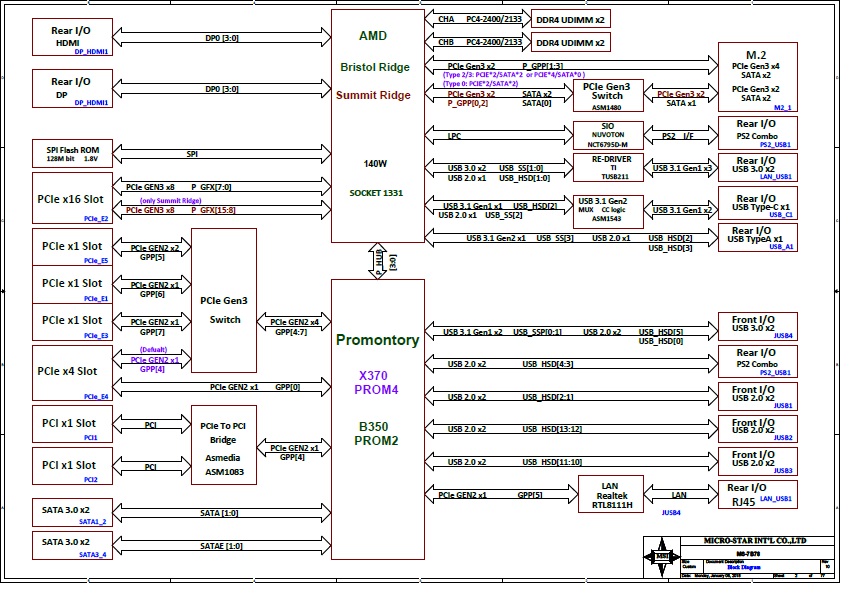Select the ASM1480 PCIe Gen3 Switch block

click(x=607, y=96)
